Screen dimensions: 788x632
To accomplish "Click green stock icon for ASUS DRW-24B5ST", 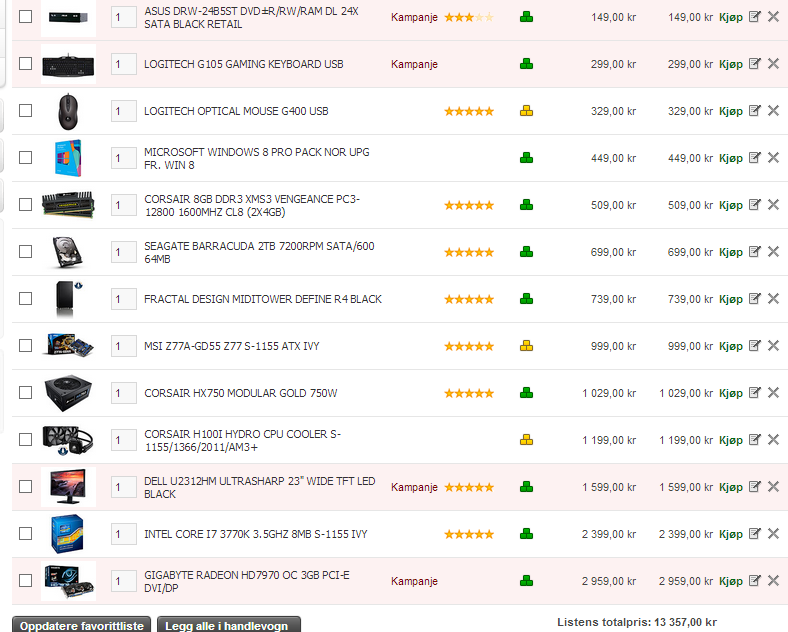I will (526, 17).
